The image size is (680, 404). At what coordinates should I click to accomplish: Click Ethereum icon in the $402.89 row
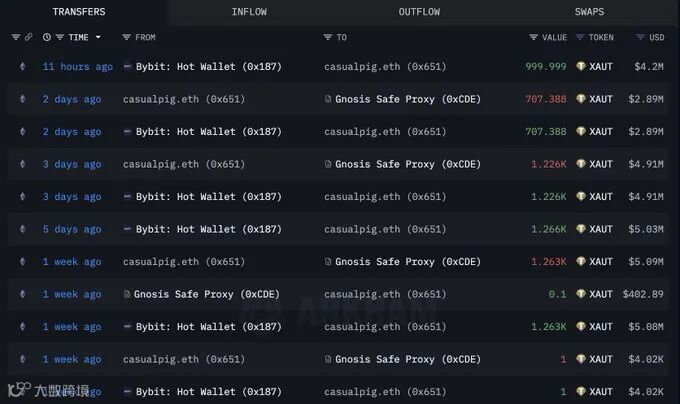click(23, 294)
